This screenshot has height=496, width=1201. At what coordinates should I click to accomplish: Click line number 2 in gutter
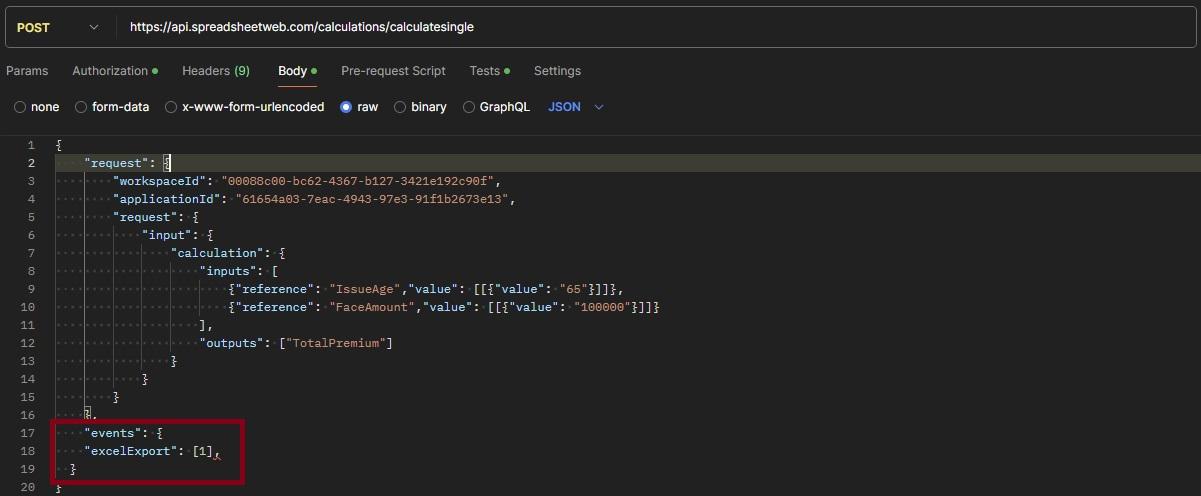(31, 163)
